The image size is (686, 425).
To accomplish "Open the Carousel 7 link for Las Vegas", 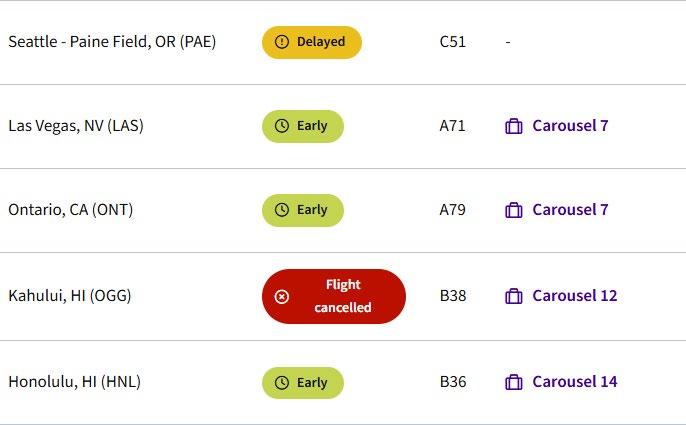I will [570, 126].
